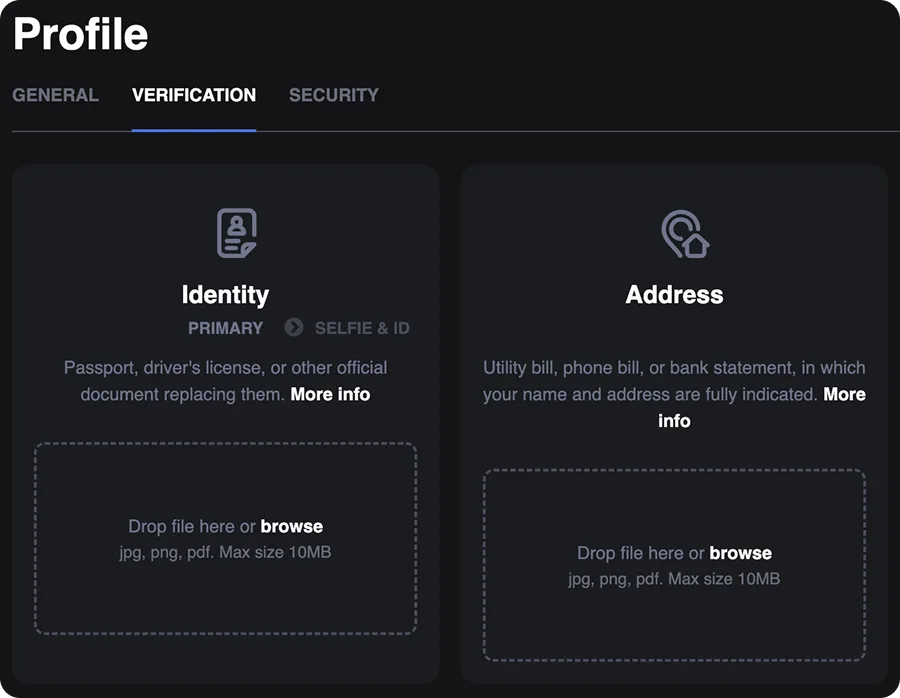Go to the Security tab

click(x=334, y=95)
